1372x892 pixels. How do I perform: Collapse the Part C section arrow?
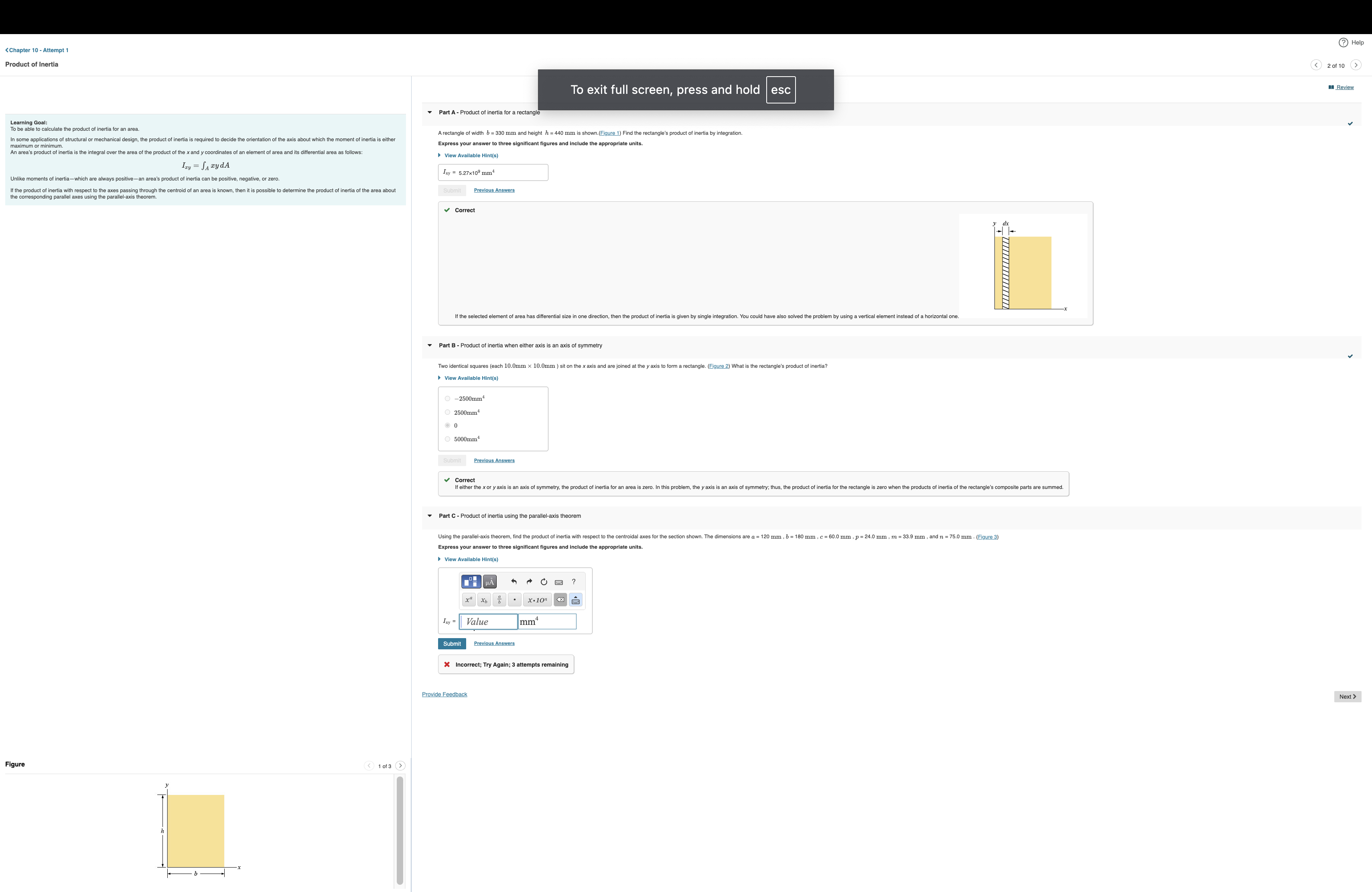click(x=430, y=516)
